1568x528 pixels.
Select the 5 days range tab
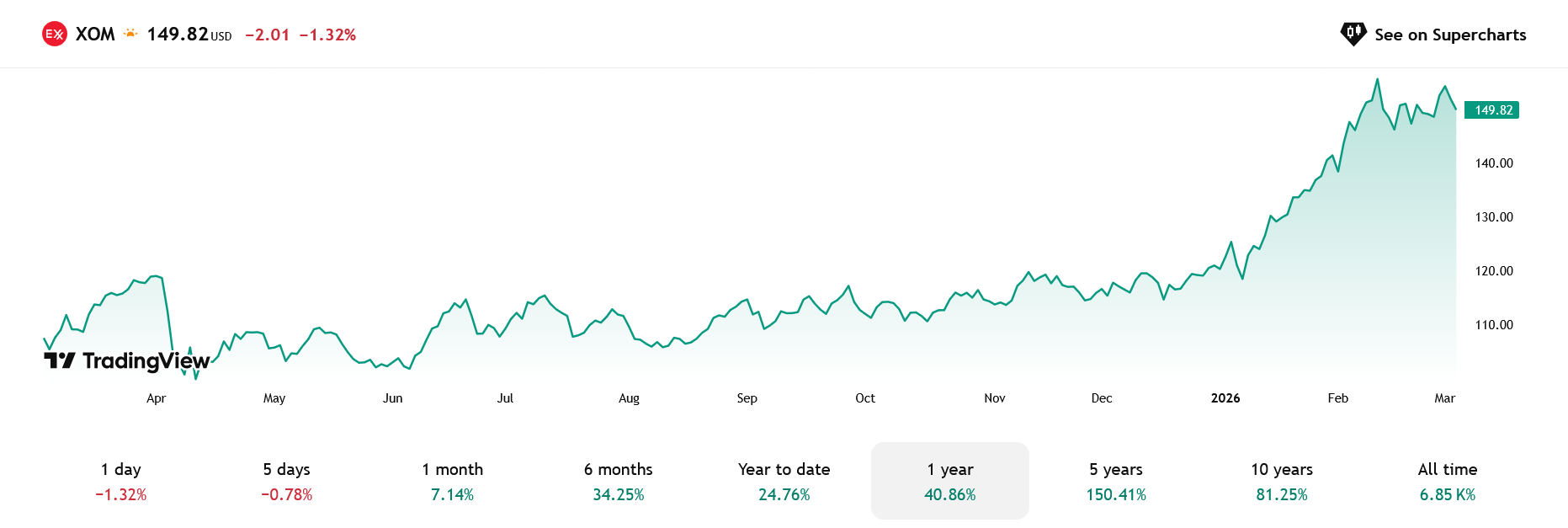[286, 481]
